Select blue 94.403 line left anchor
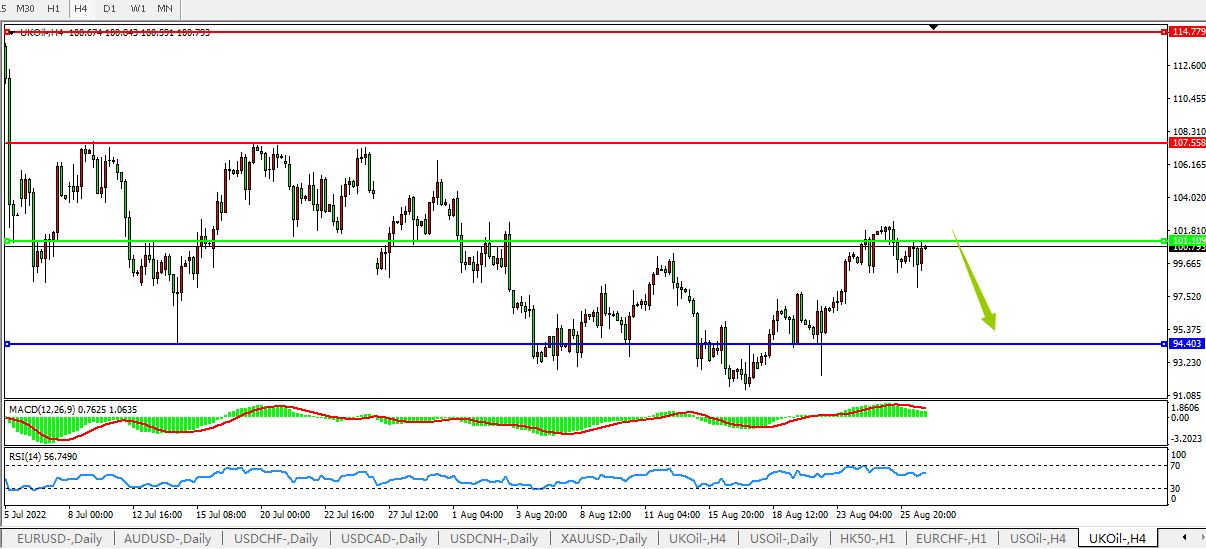Viewport: 1206px width, 549px height. [x=8, y=344]
